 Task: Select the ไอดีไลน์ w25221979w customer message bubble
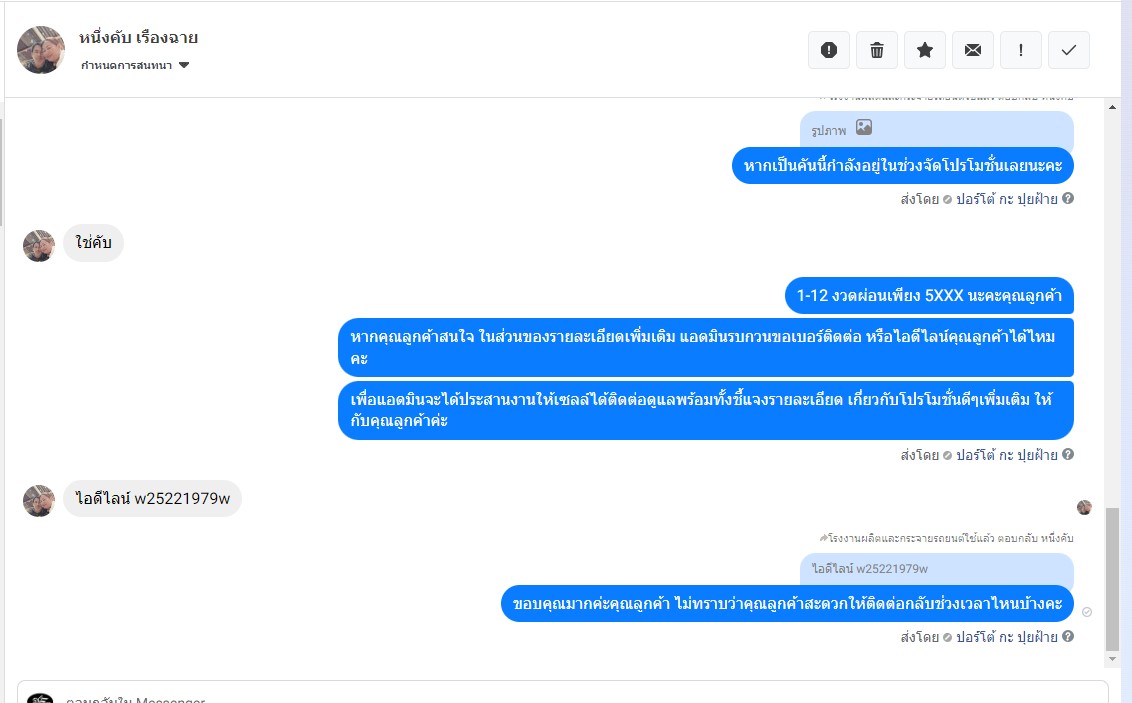pos(152,499)
